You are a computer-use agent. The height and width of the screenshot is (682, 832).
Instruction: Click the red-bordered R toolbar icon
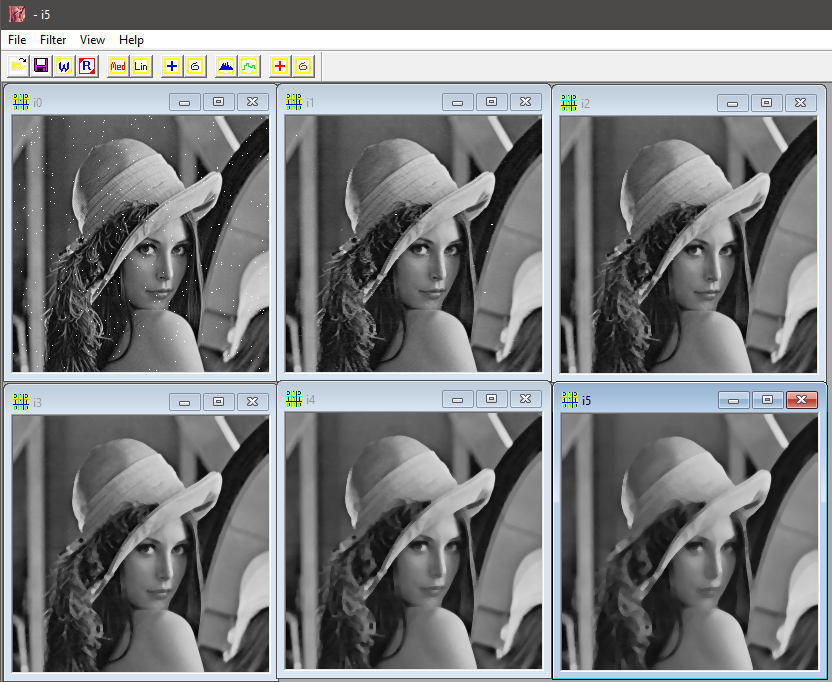87,66
